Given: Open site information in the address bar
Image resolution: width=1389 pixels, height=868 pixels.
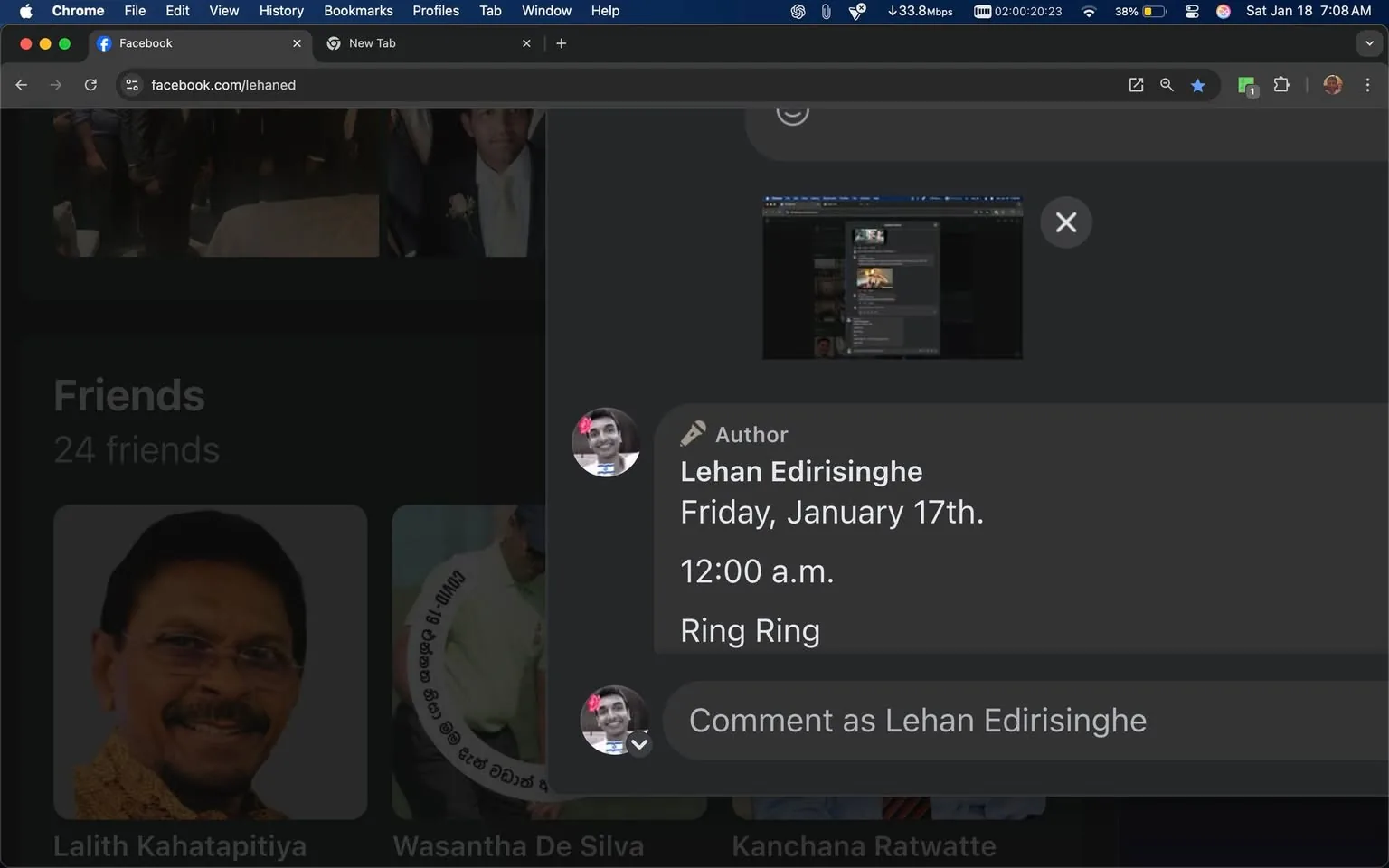Looking at the screenshot, I should (132, 84).
